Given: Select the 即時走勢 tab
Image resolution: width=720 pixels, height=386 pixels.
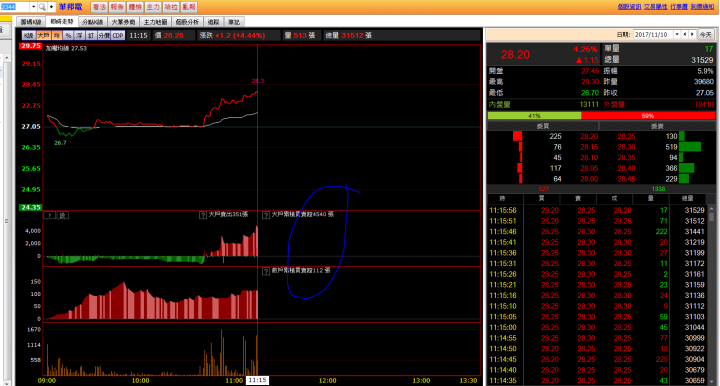Looking at the screenshot, I should (x=62, y=22).
